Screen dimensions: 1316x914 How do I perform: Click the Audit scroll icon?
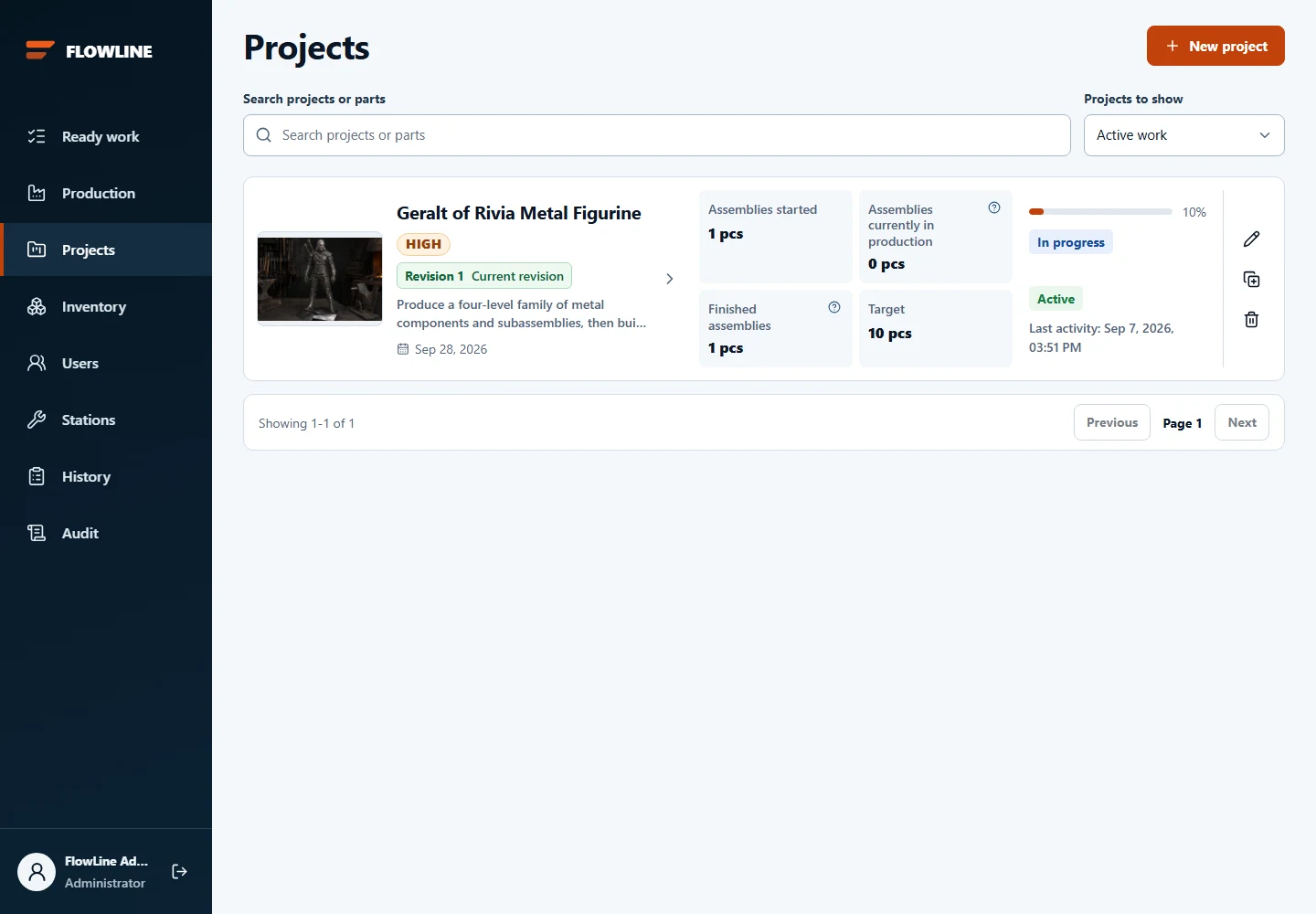click(x=37, y=533)
